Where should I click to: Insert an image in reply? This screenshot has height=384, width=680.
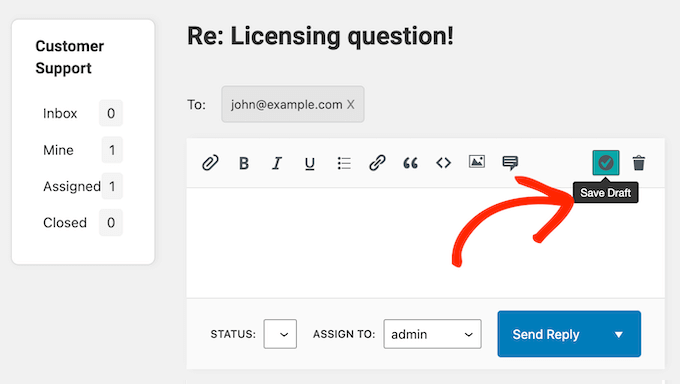coord(477,161)
